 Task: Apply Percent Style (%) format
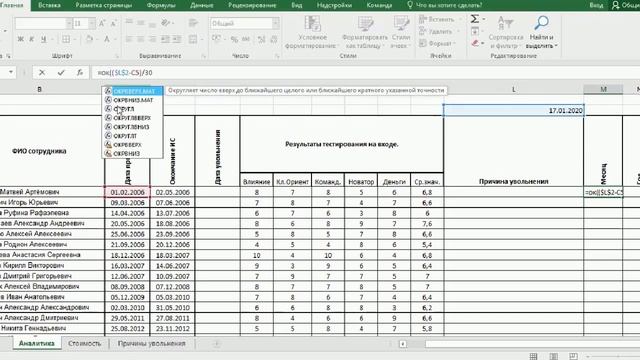[x=234, y=39]
